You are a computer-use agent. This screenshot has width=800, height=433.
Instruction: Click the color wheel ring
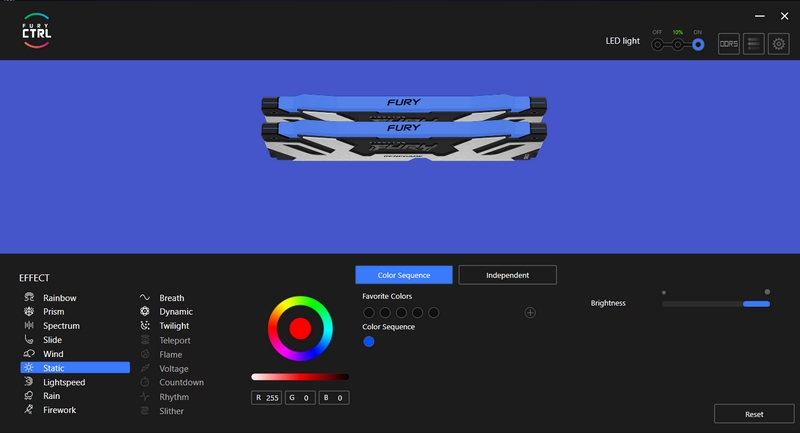pos(300,301)
